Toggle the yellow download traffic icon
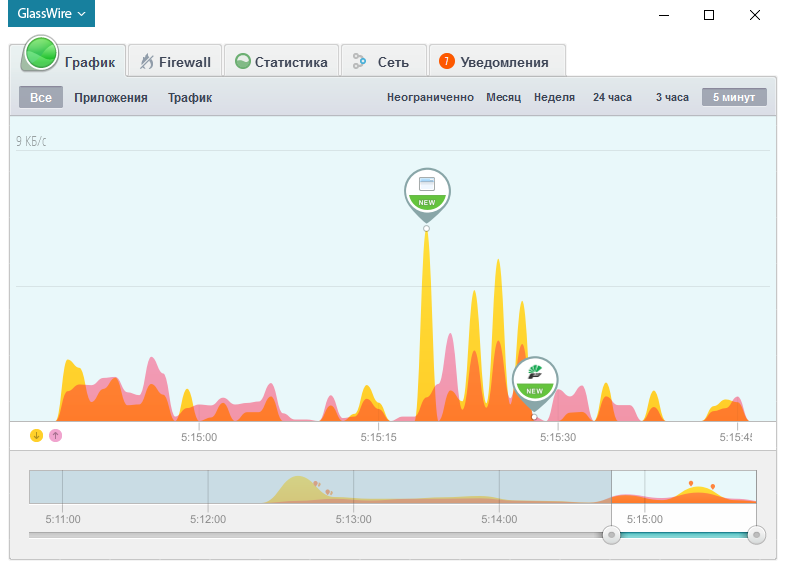 36,435
